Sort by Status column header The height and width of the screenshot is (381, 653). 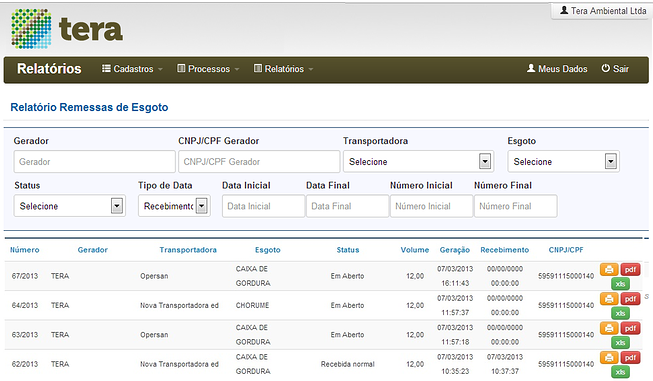[x=348, y=250]
